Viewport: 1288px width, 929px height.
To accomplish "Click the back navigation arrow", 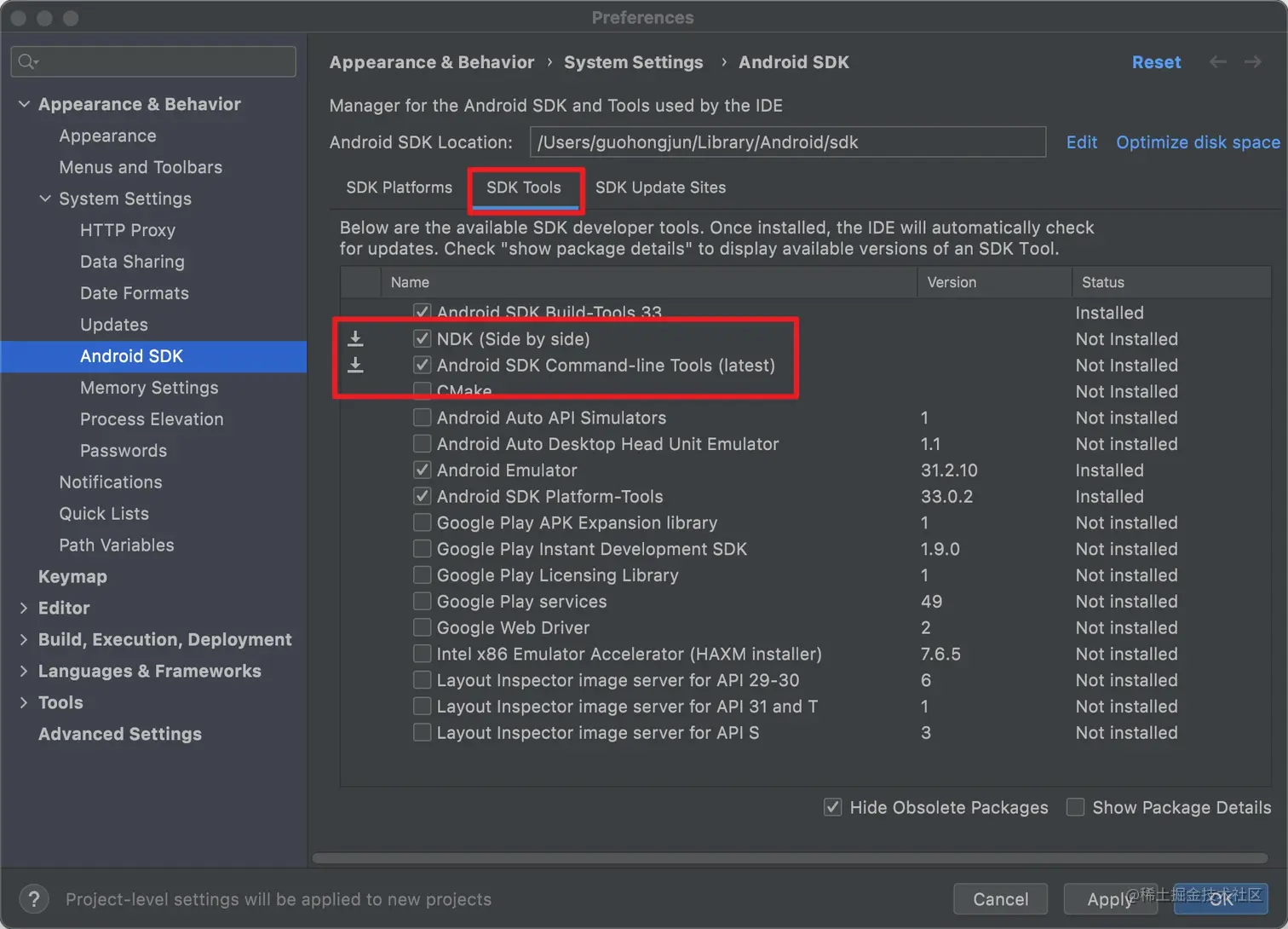I will coord(1218,61).
